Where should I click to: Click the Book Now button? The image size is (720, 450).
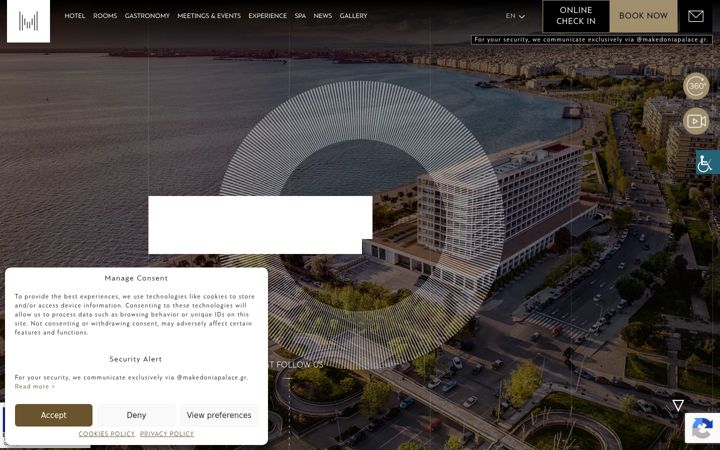point(643,16)
